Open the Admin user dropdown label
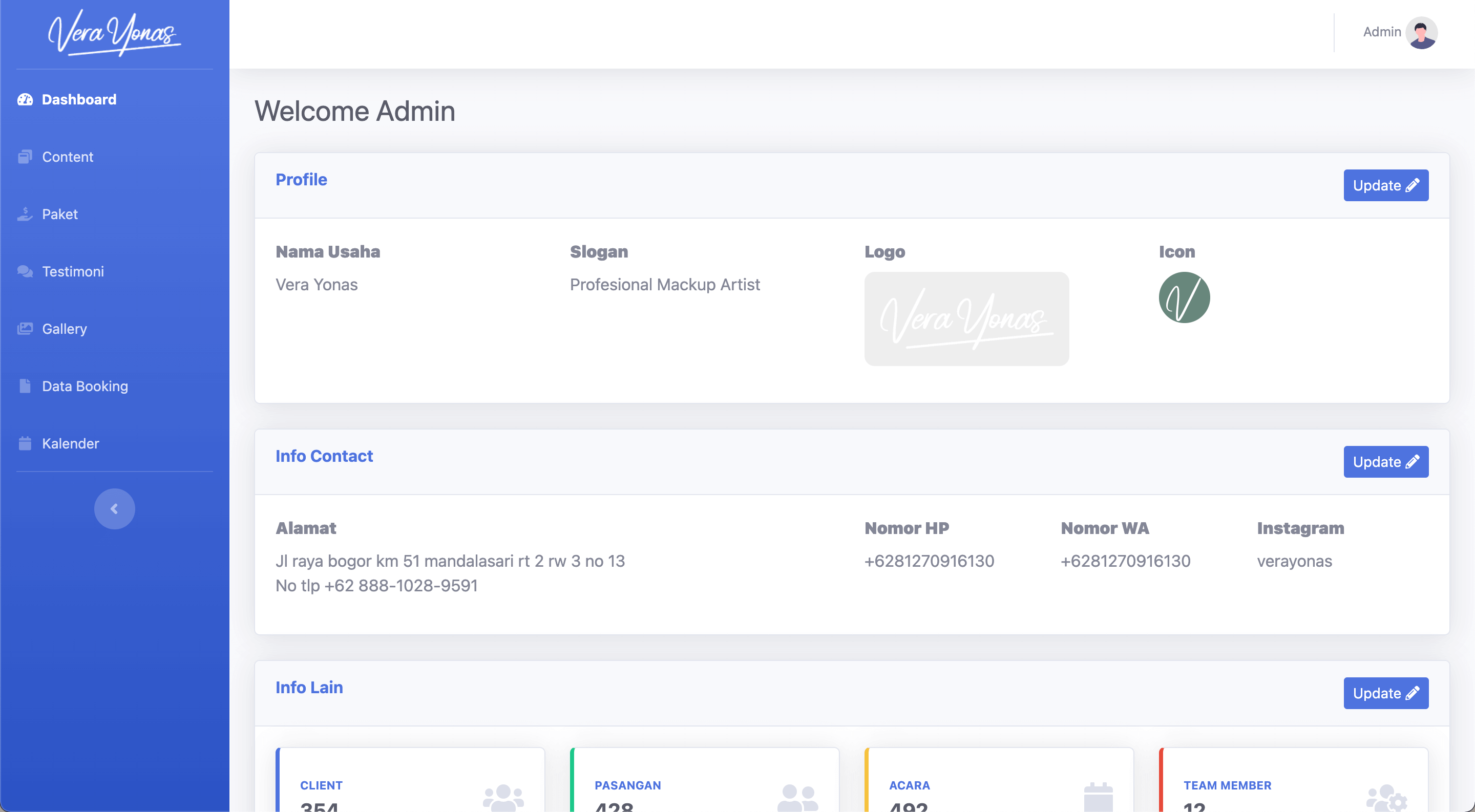 point(1382,32)
